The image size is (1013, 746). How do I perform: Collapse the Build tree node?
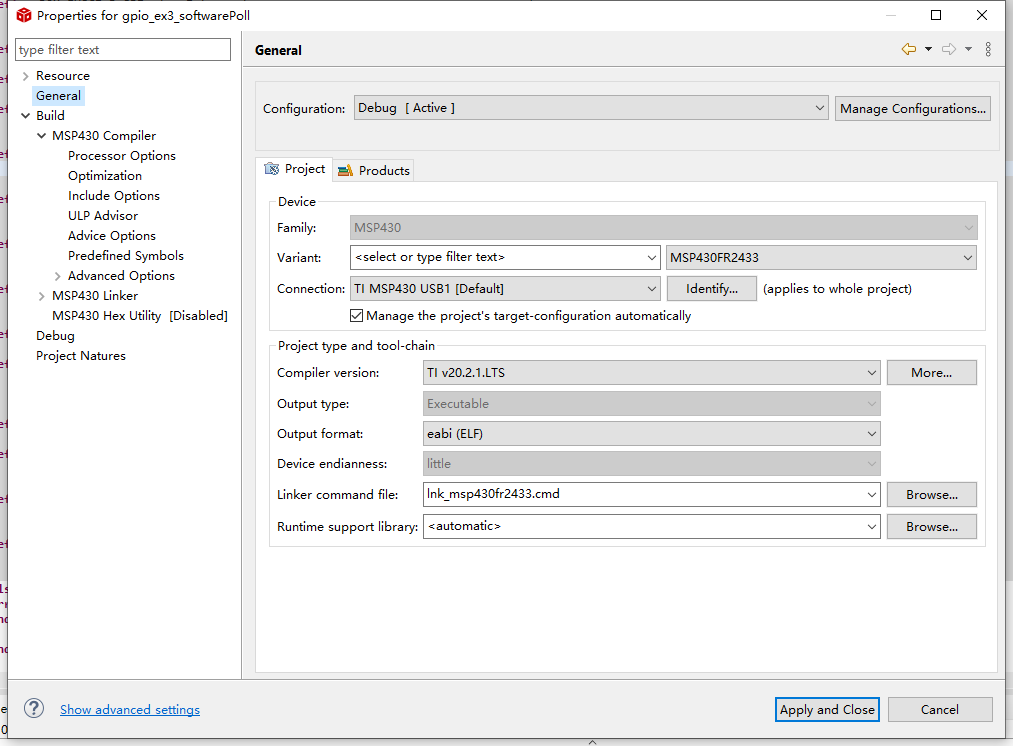pyautogui.click(x=25, y=116)
